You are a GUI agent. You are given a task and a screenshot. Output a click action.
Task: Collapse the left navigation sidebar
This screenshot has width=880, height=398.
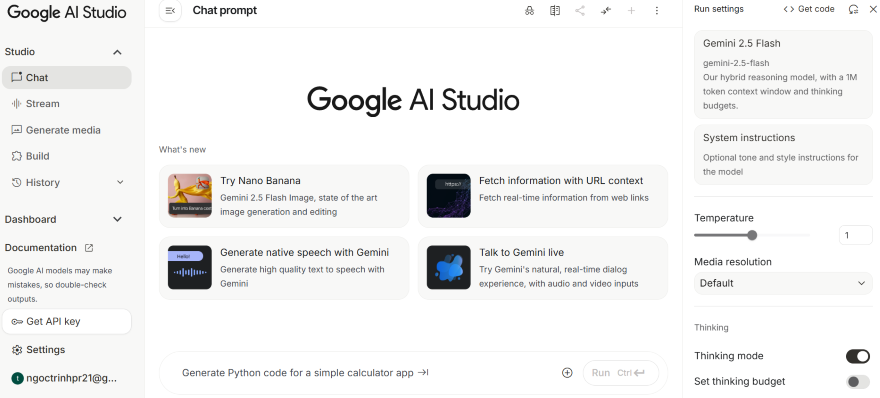[x=170, y=11]
